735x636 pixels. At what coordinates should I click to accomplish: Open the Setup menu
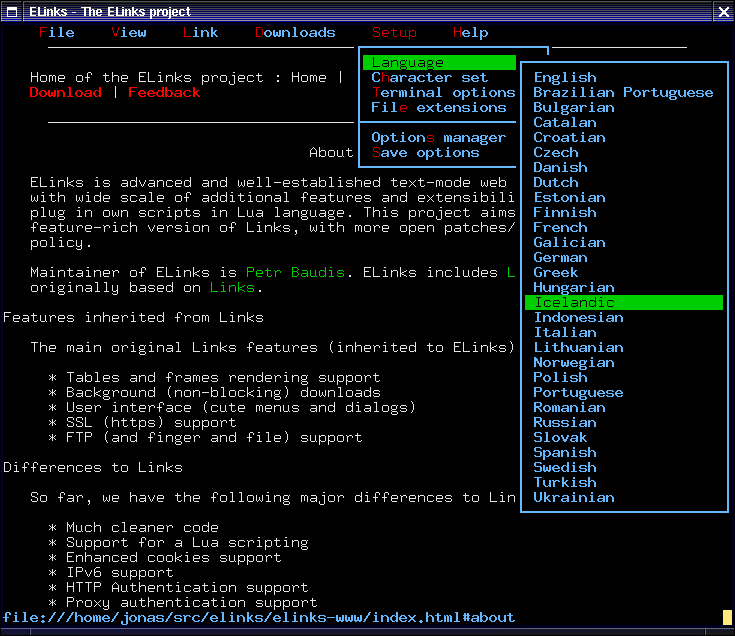(x=394, y=32)
